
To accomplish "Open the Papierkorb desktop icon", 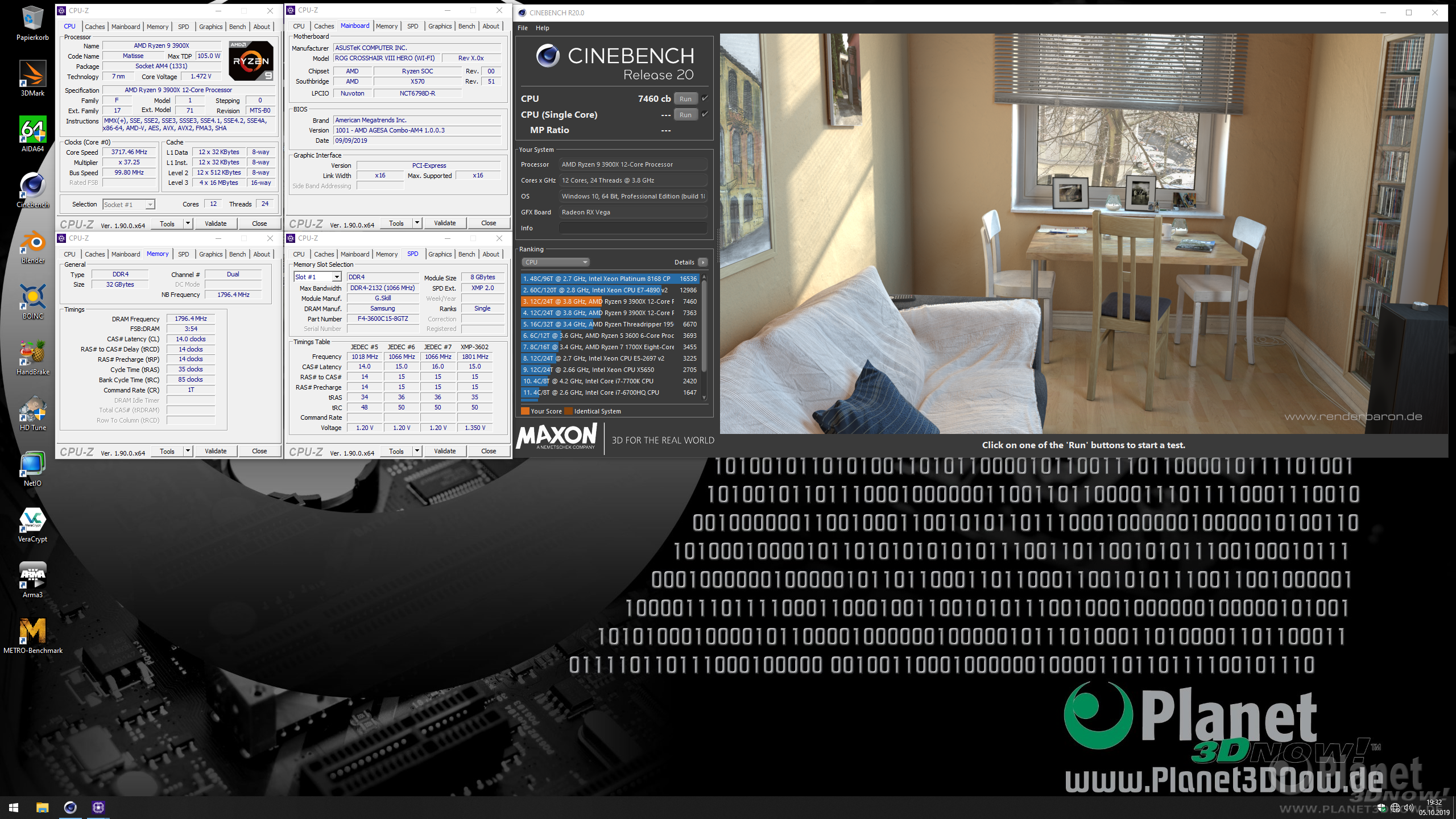I will click(x=32, y=23).
